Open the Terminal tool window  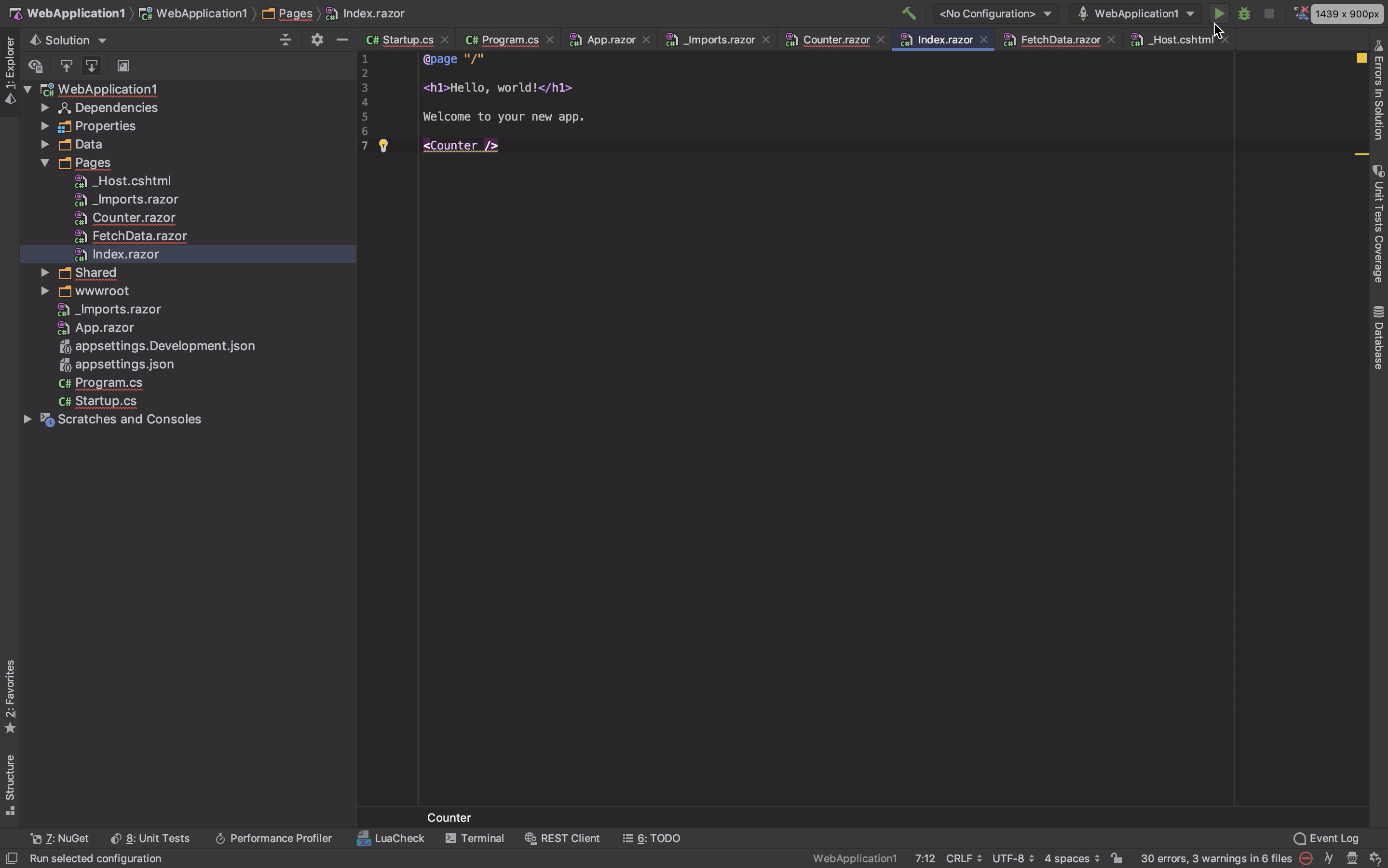[475, 838]
